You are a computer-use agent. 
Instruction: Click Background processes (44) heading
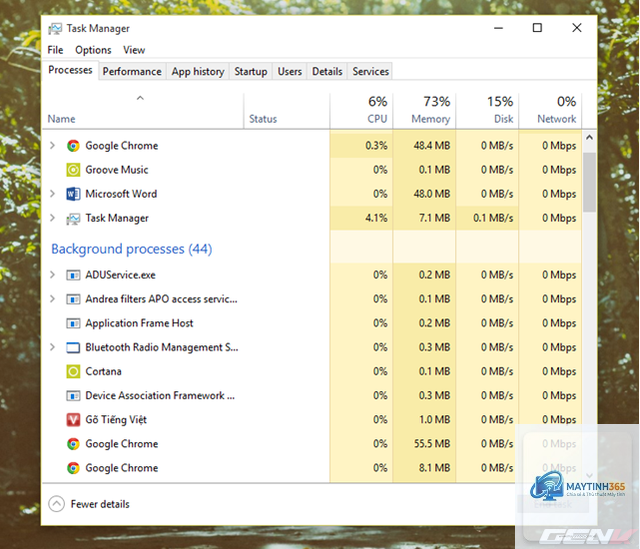point(131,249)
